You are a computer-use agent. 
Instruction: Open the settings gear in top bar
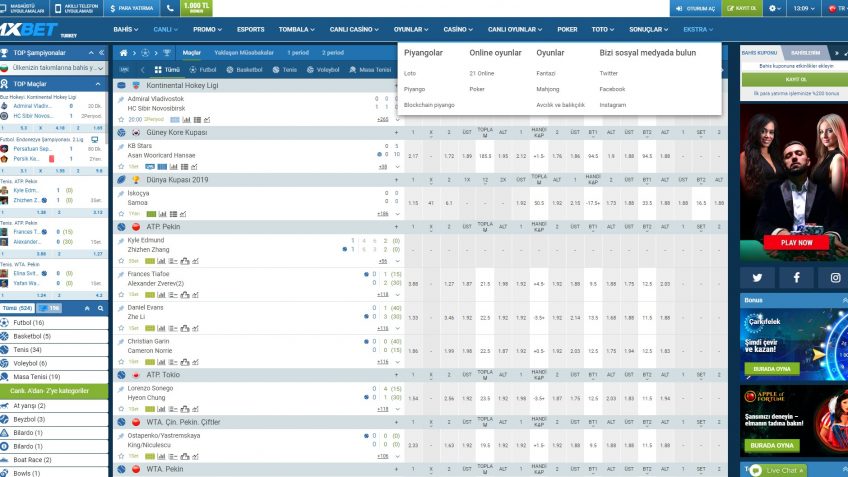(x=773, y=8)
